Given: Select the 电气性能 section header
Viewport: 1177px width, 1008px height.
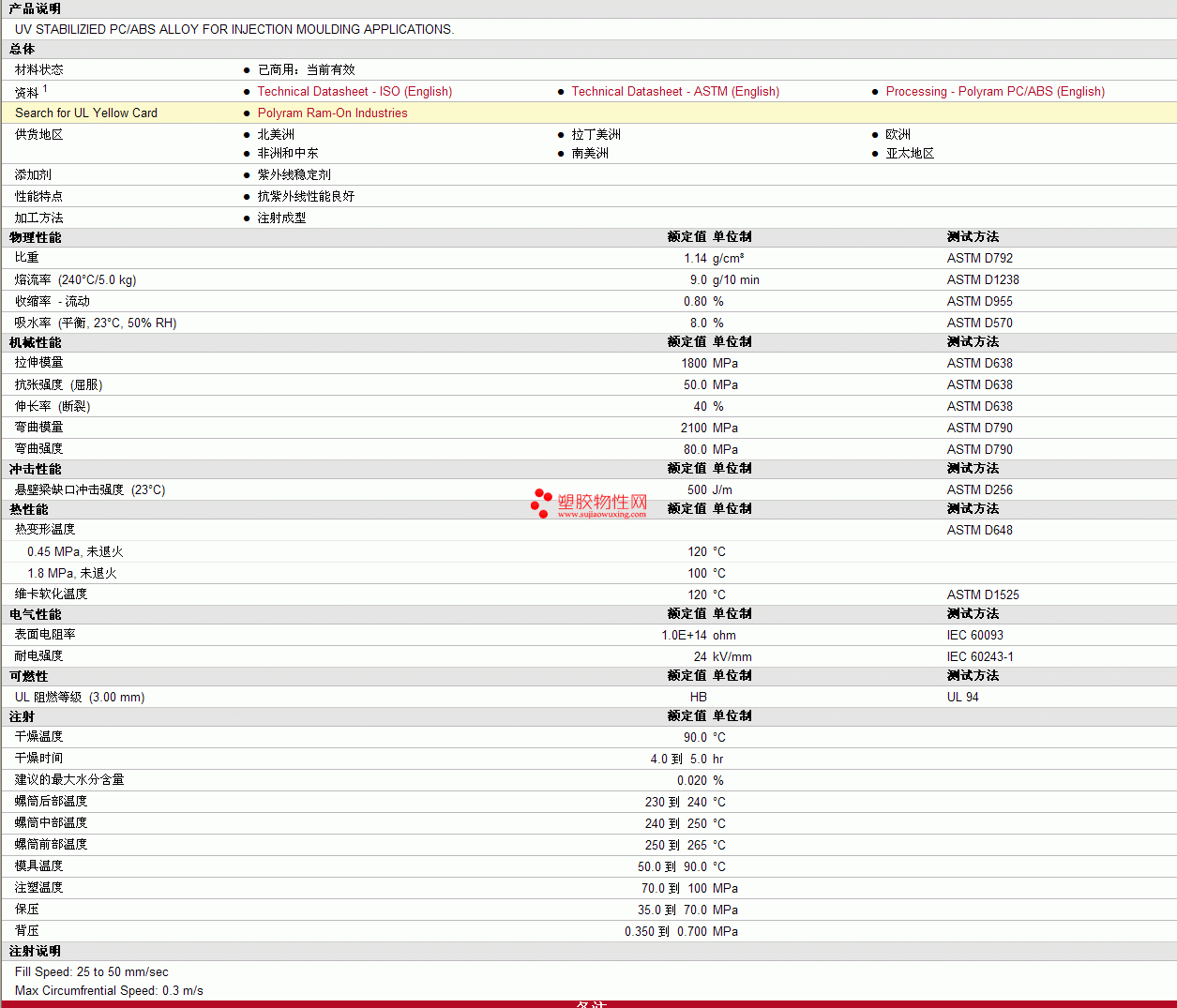Looking at the screenshot, I should (35, 614).
